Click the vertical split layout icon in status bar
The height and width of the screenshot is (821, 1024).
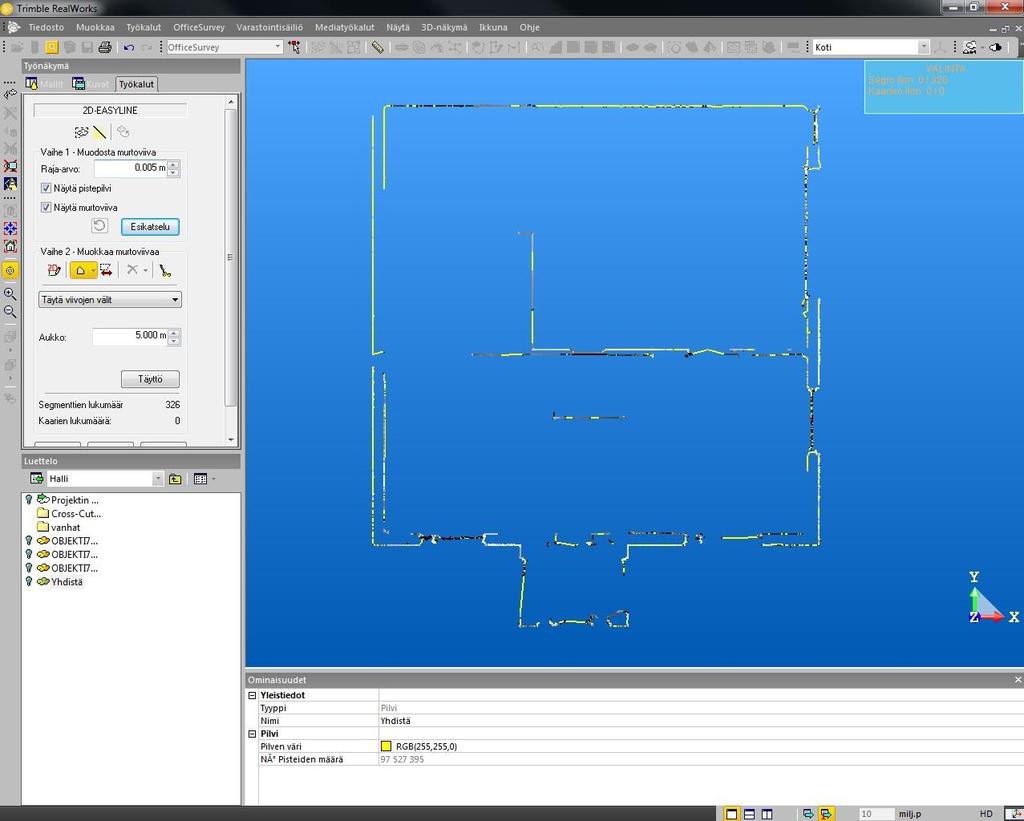coord(767,814)
